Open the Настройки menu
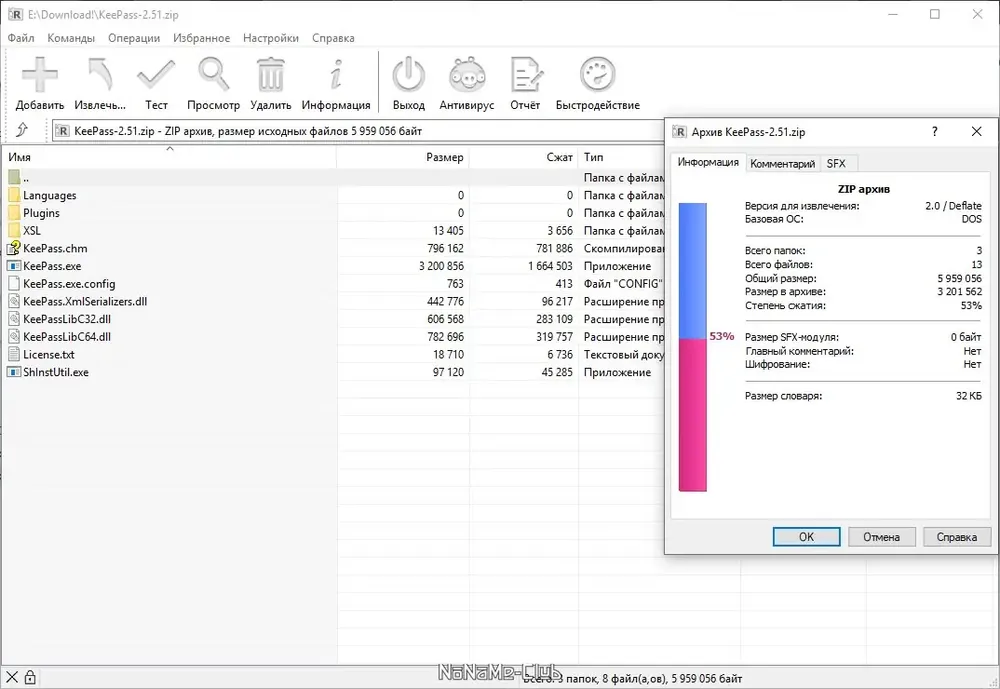 (x=270, y=38)
